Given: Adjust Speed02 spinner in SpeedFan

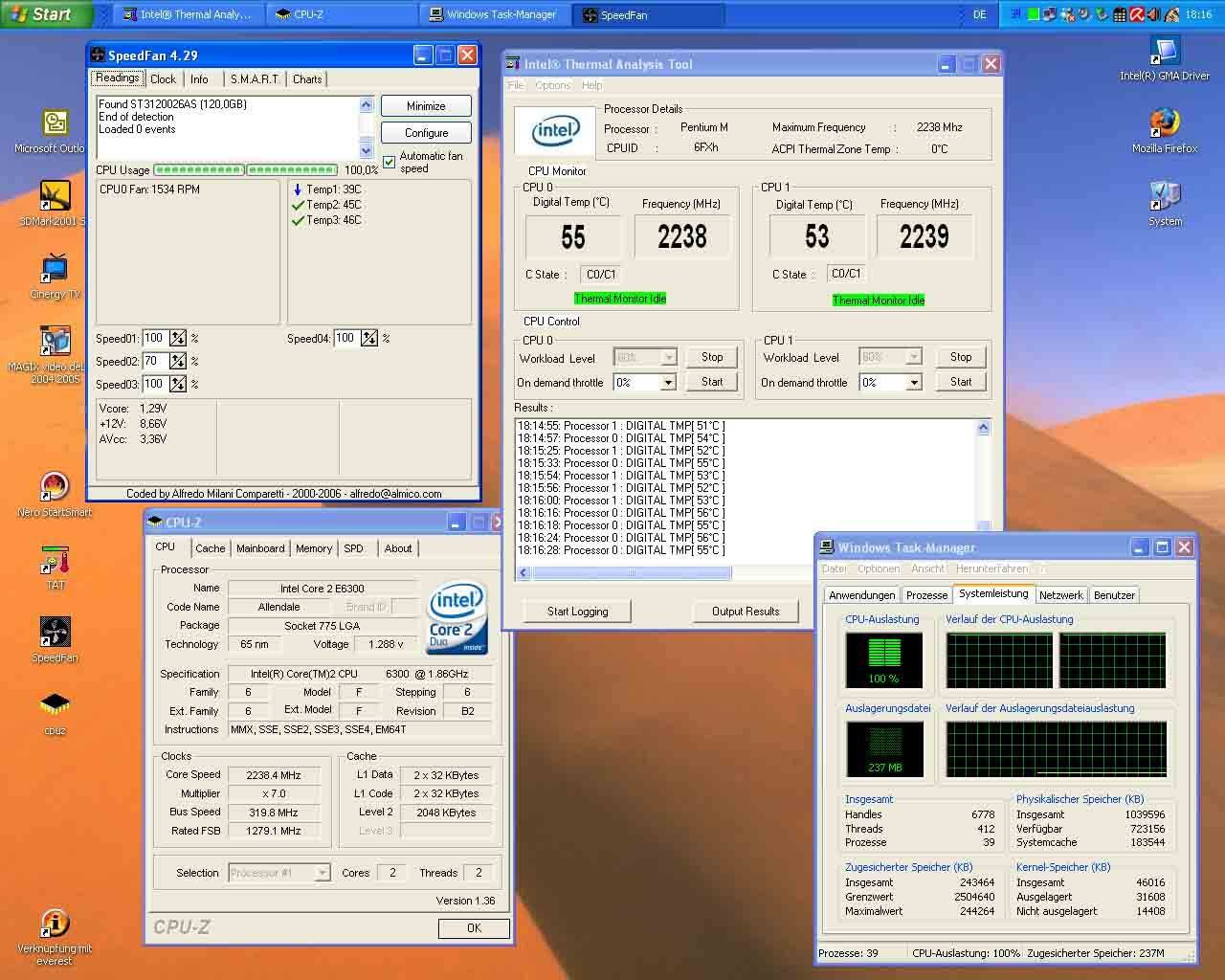Looking at the screenshot, I should coord(178,361).
